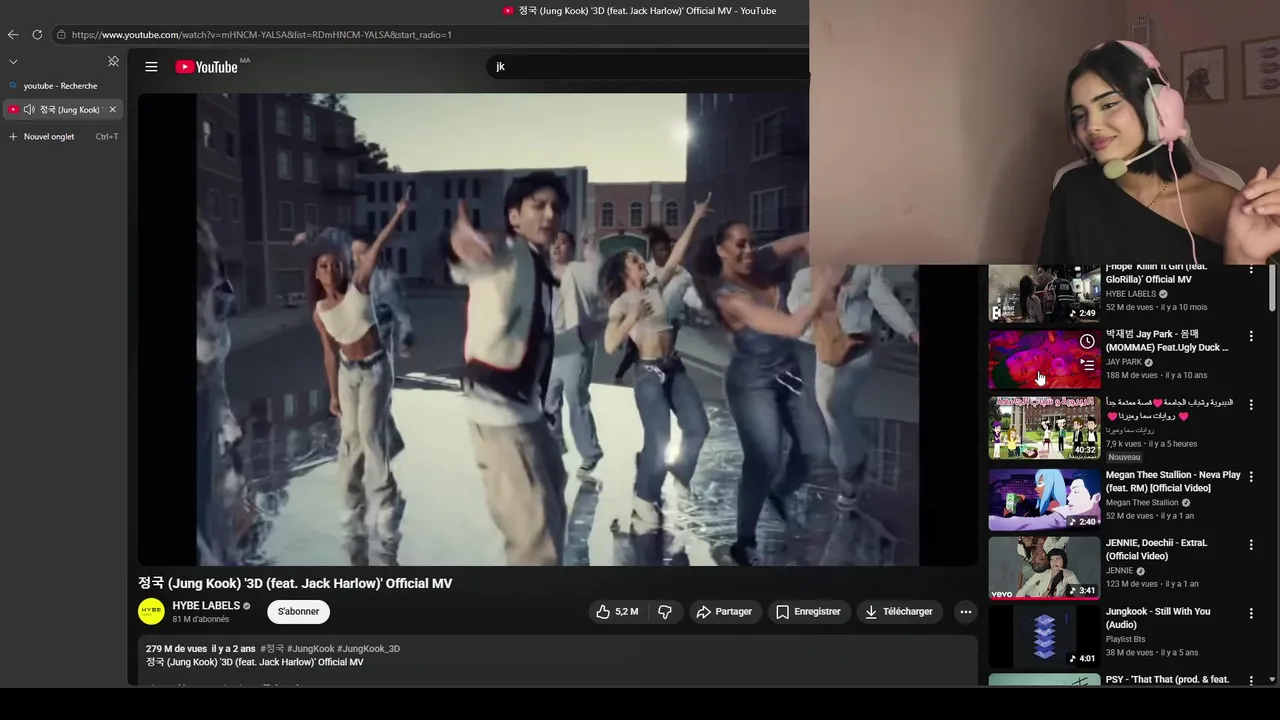Viewport: 1280px width, 720px height.
Task: Open options menu for the Arabic story video
Action: click(1251, 405)
